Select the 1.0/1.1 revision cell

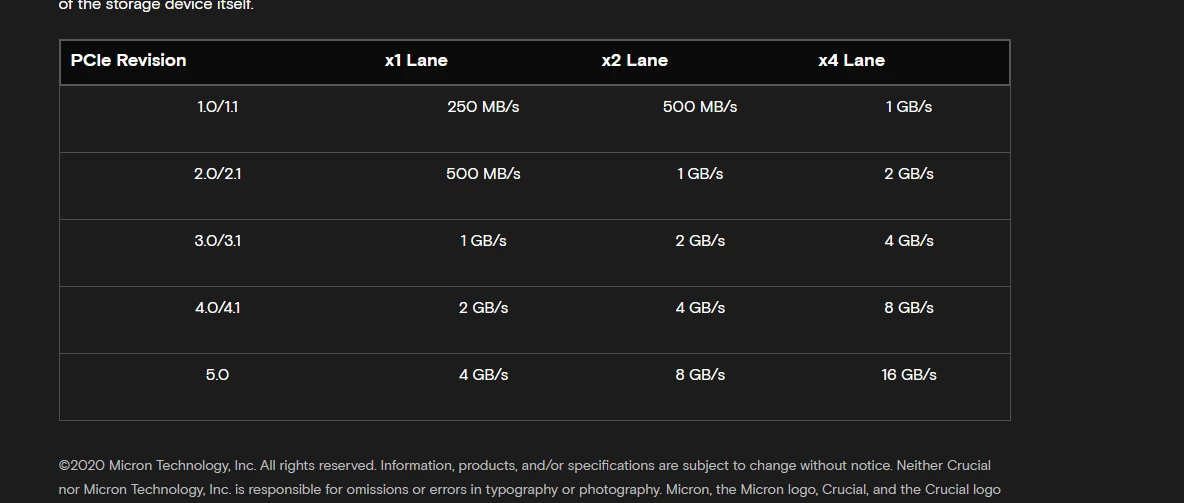[x=217, y=107]
